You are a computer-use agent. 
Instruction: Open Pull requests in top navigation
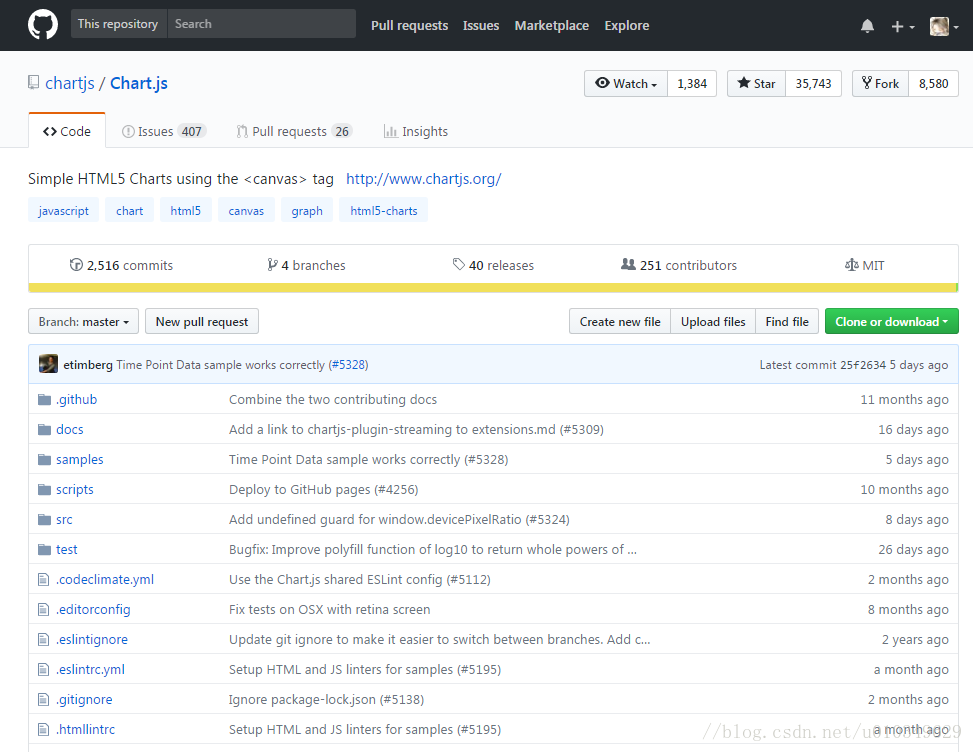pos(410,25)
